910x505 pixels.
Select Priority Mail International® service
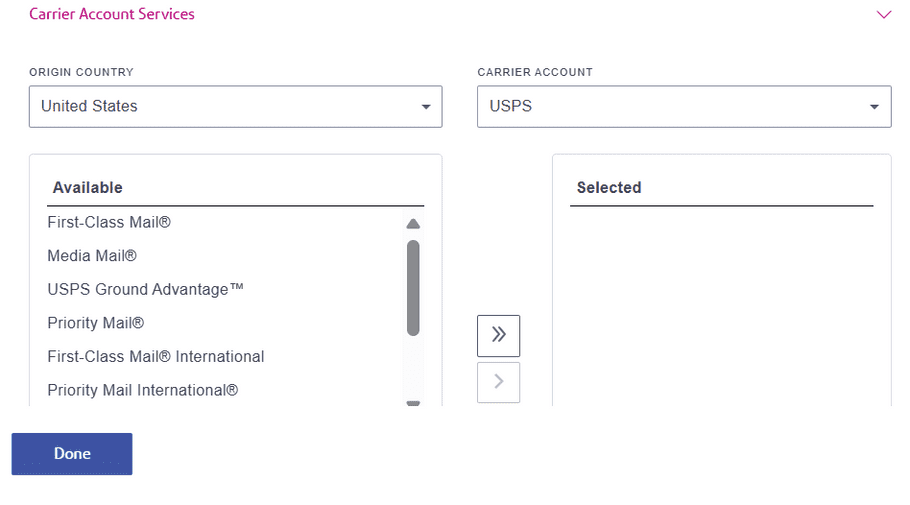(143, 390)
